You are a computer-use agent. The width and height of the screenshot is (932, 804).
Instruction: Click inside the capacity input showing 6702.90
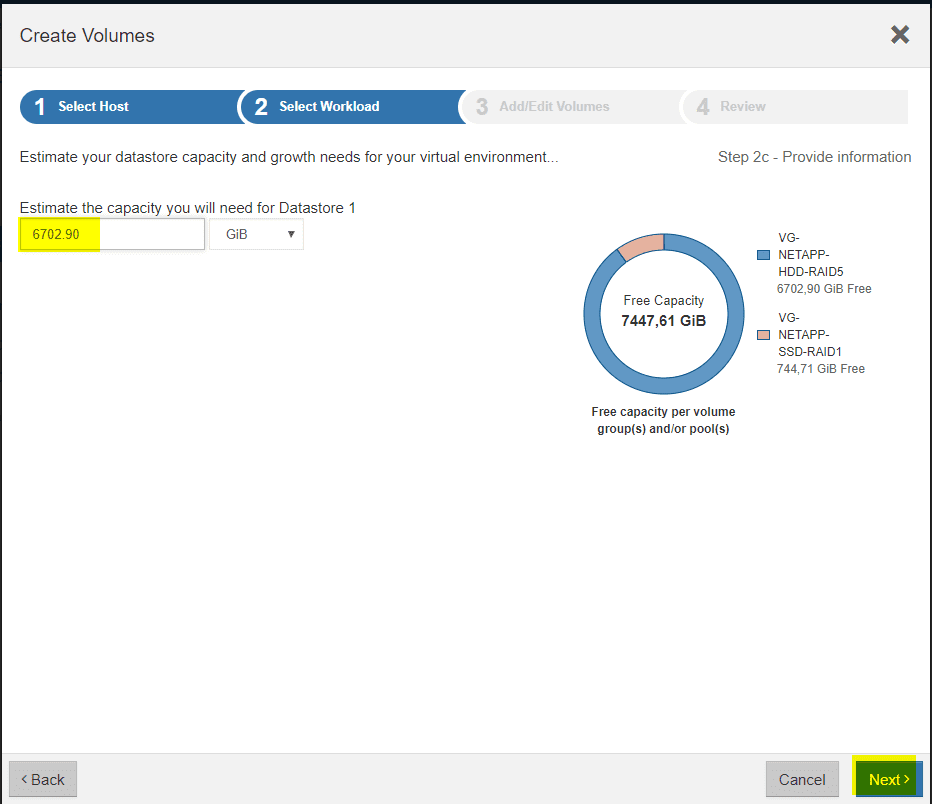coord(110,234)
